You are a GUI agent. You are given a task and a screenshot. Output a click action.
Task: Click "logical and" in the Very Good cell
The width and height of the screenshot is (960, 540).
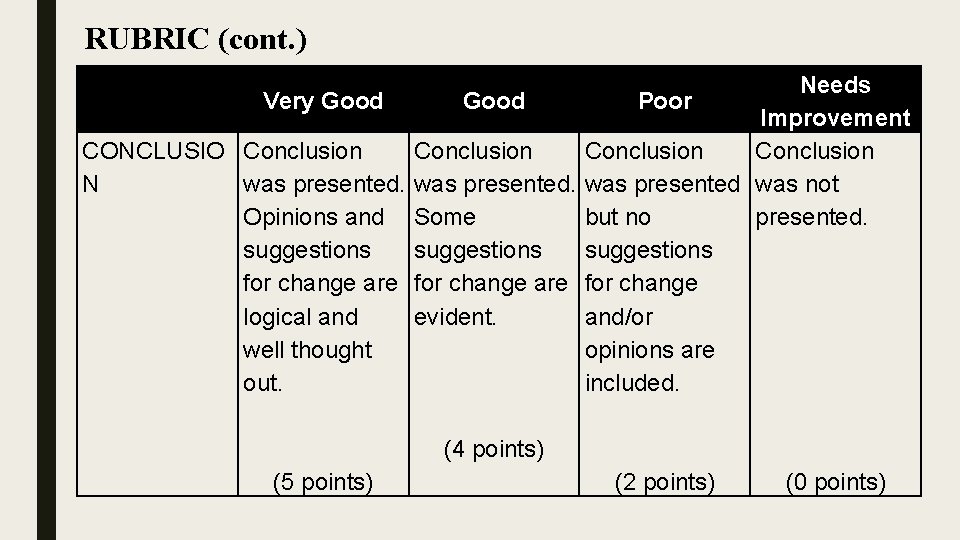(300, 317)
